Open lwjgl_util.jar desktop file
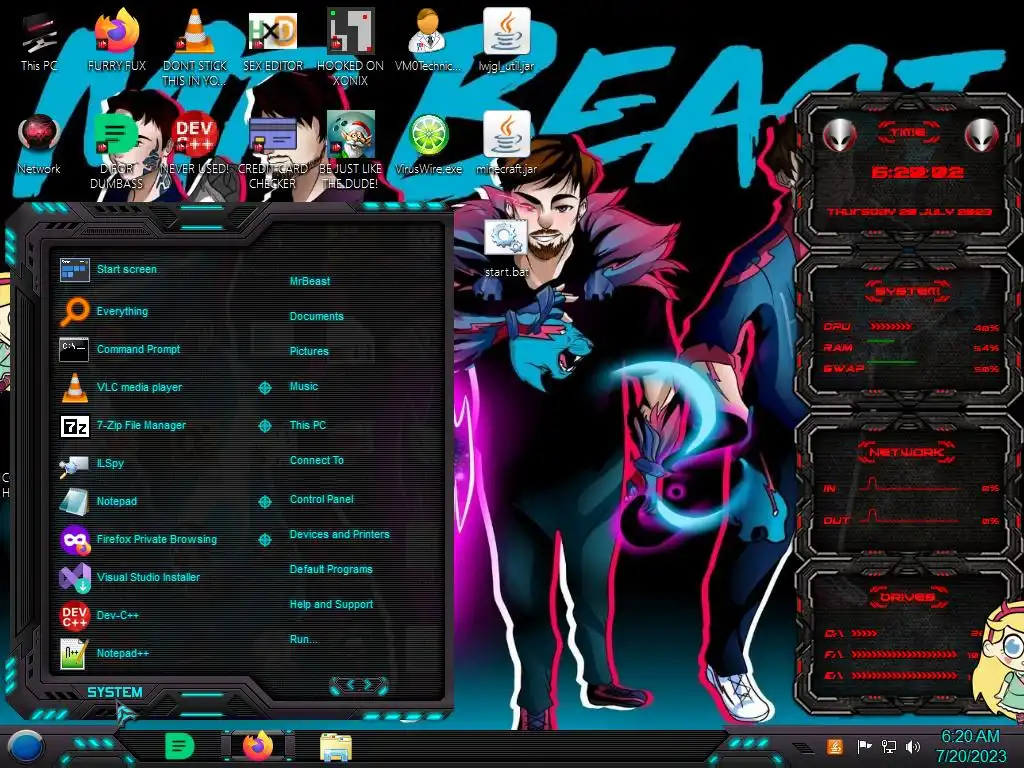The image size is (1024, 768). (x=506, y=40)
